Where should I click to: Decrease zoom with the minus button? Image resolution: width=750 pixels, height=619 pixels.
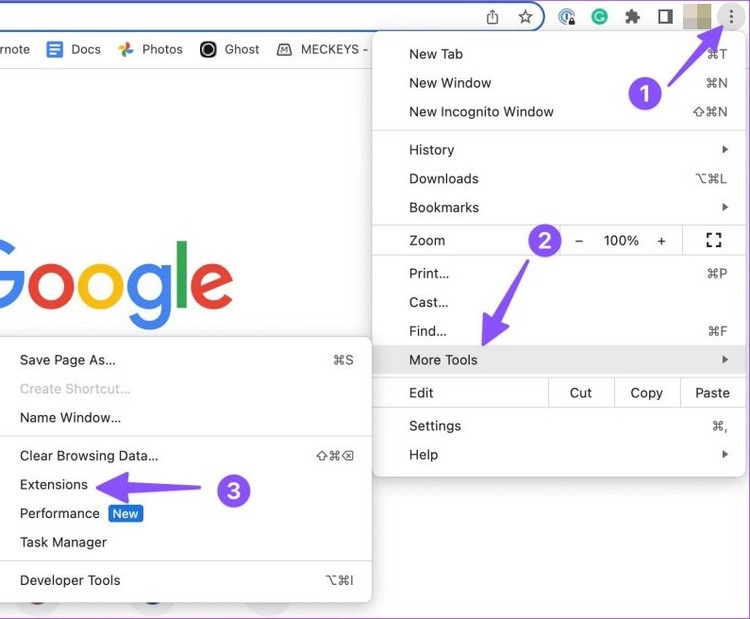579,241
